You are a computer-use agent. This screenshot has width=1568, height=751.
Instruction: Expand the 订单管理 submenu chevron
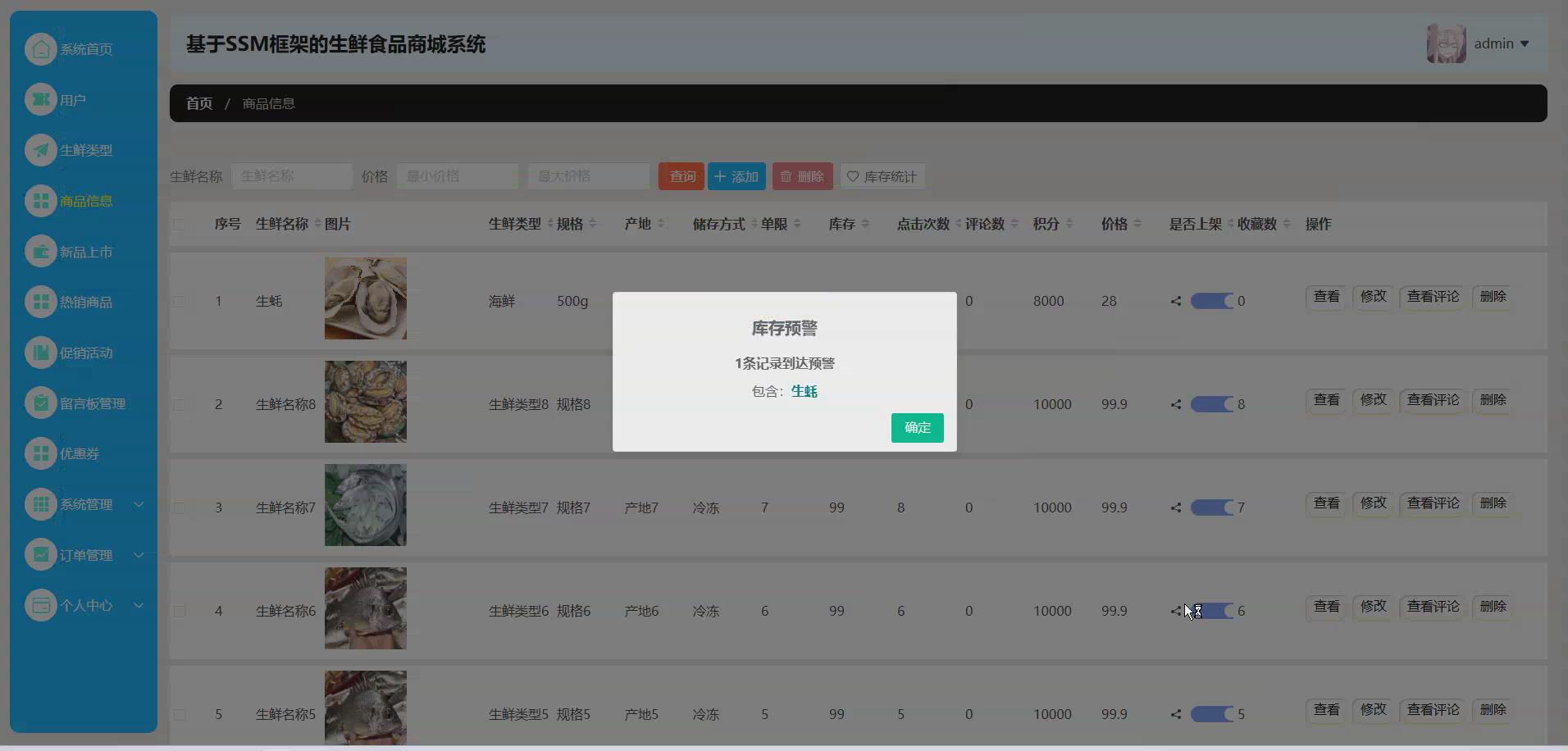pos(139,555)
